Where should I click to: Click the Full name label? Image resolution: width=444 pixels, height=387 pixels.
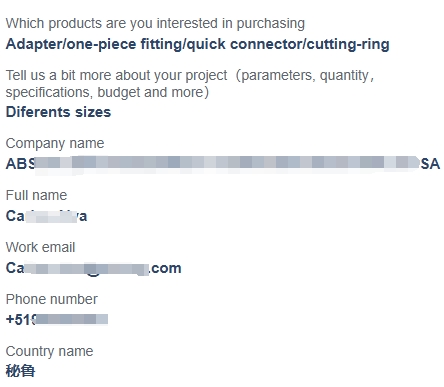click(36, 195)
